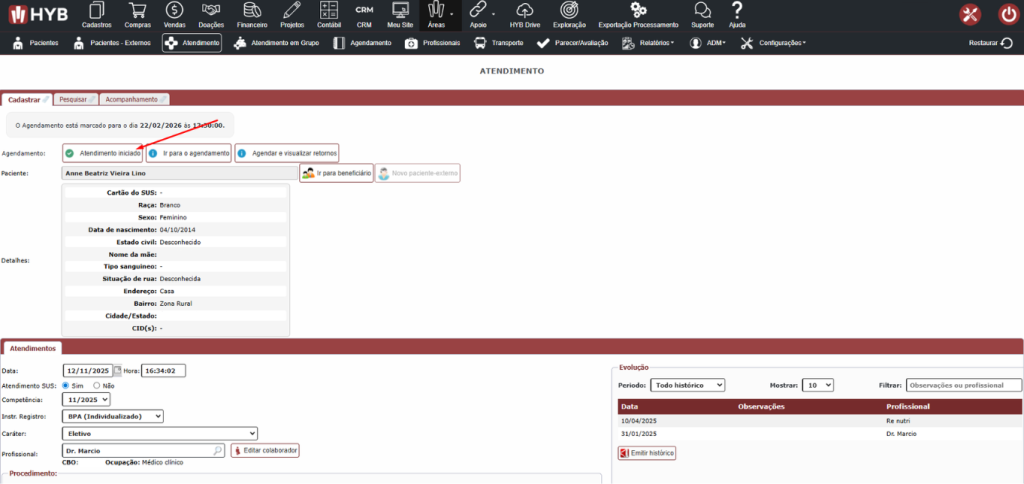Open the Compras shopping cart icon
Viewport: 1024px width, 484px height.
pyautogui.click(x=138, y=11)
